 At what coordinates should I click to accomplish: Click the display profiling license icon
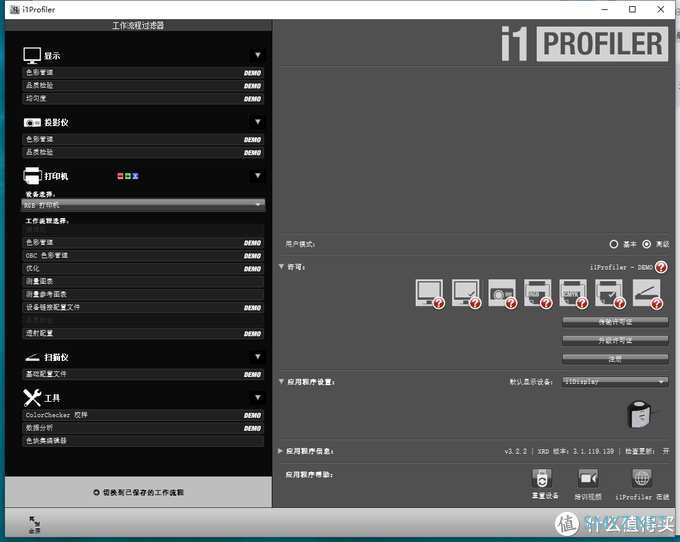(x=429, y=294)
